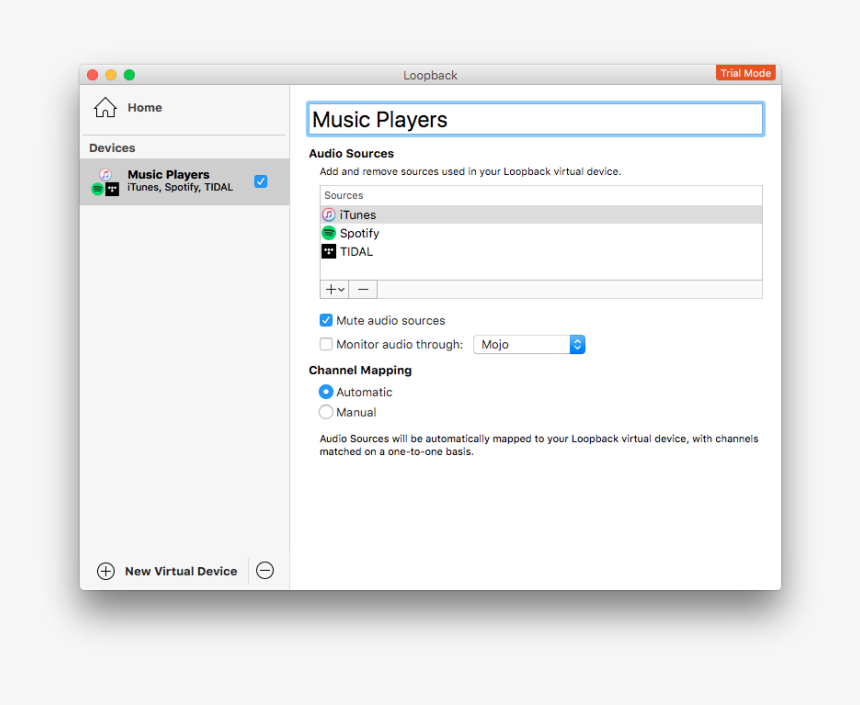
Task: Select Automatic channel mapping
Action: click(x=326, y=392)
